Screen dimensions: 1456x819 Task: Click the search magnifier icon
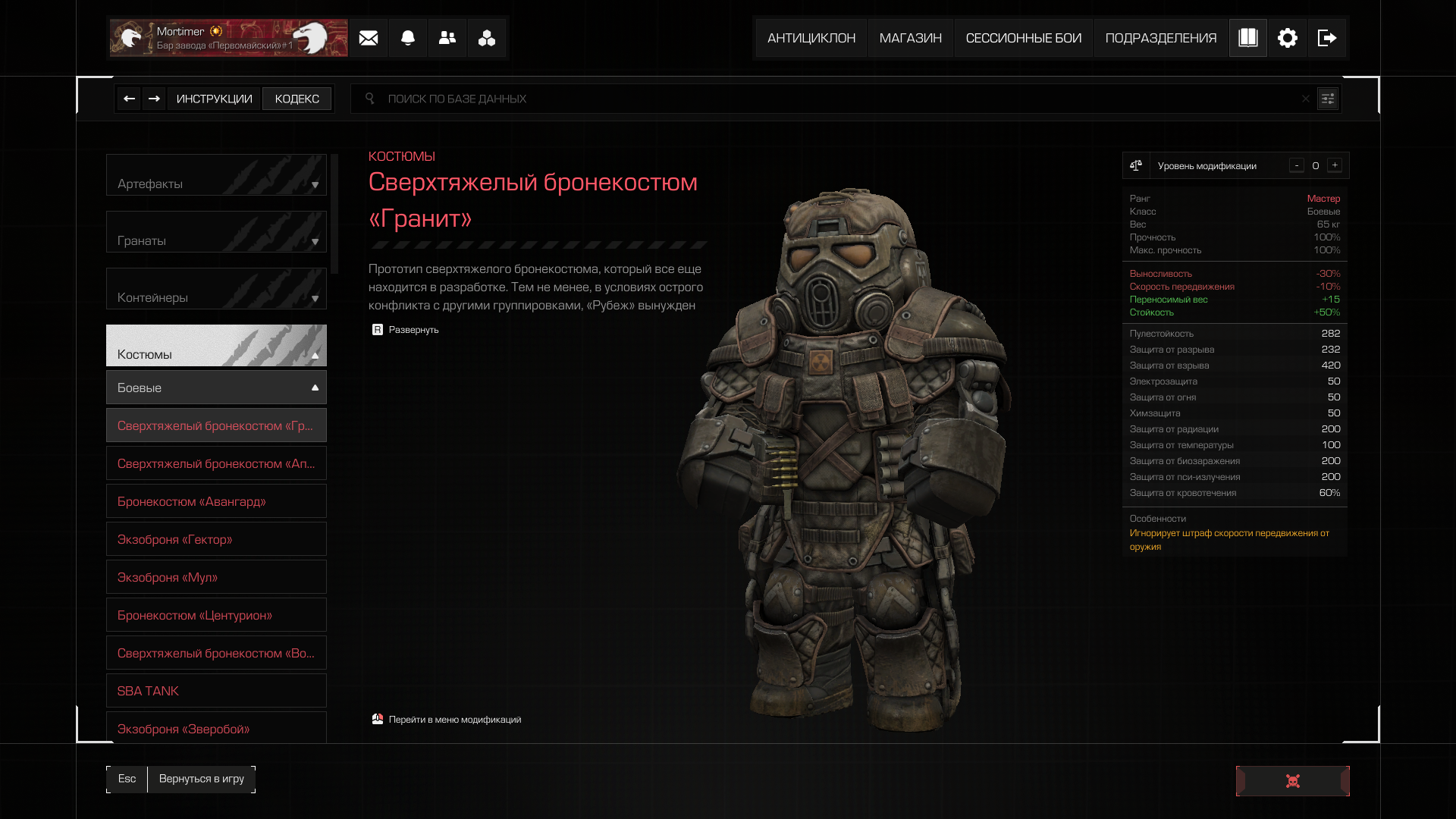coord(370,99)
